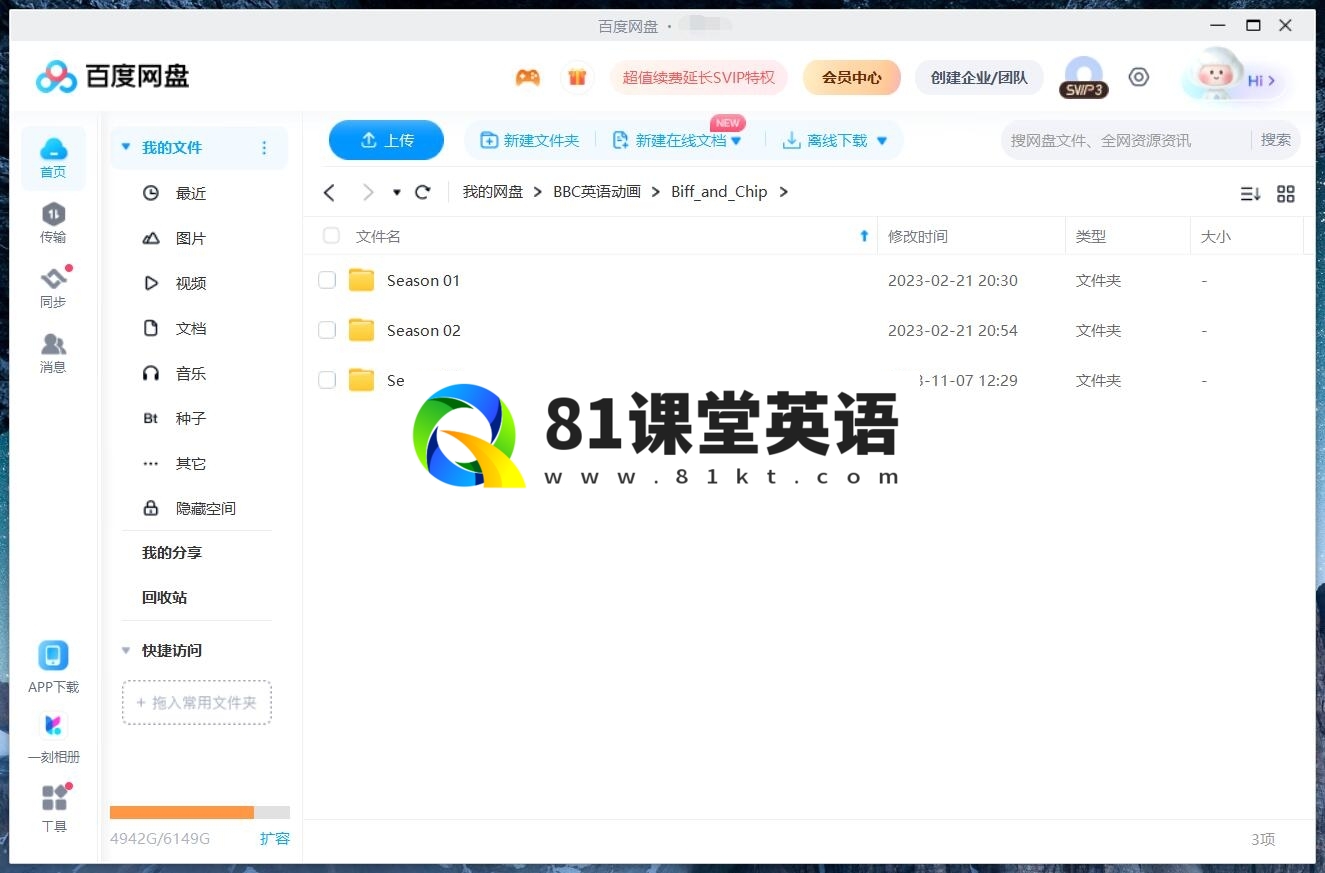Click APP下载 icon
This screenshot has width=1325, height=873.
(x=53, y=656)
